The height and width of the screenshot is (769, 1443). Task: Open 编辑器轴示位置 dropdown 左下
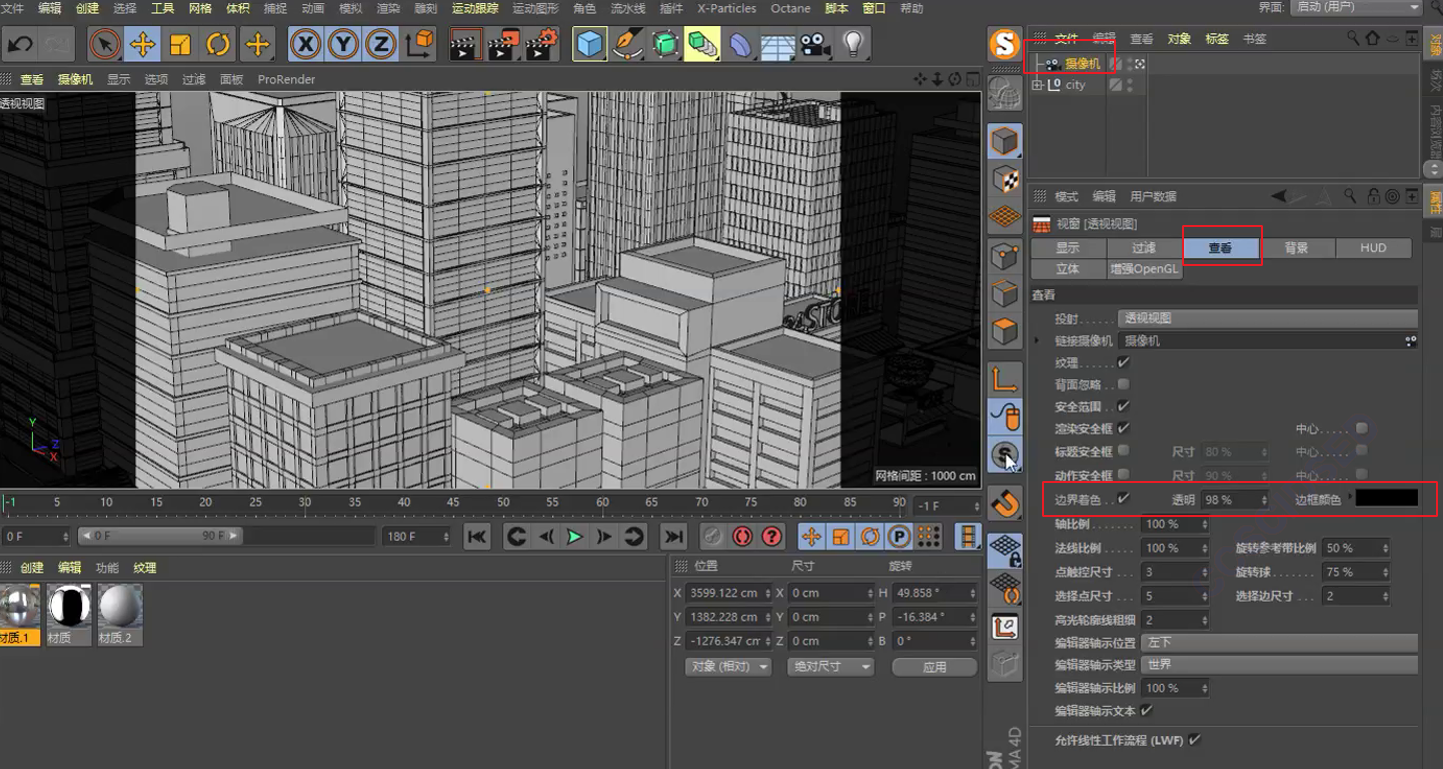coord(1281,642)
